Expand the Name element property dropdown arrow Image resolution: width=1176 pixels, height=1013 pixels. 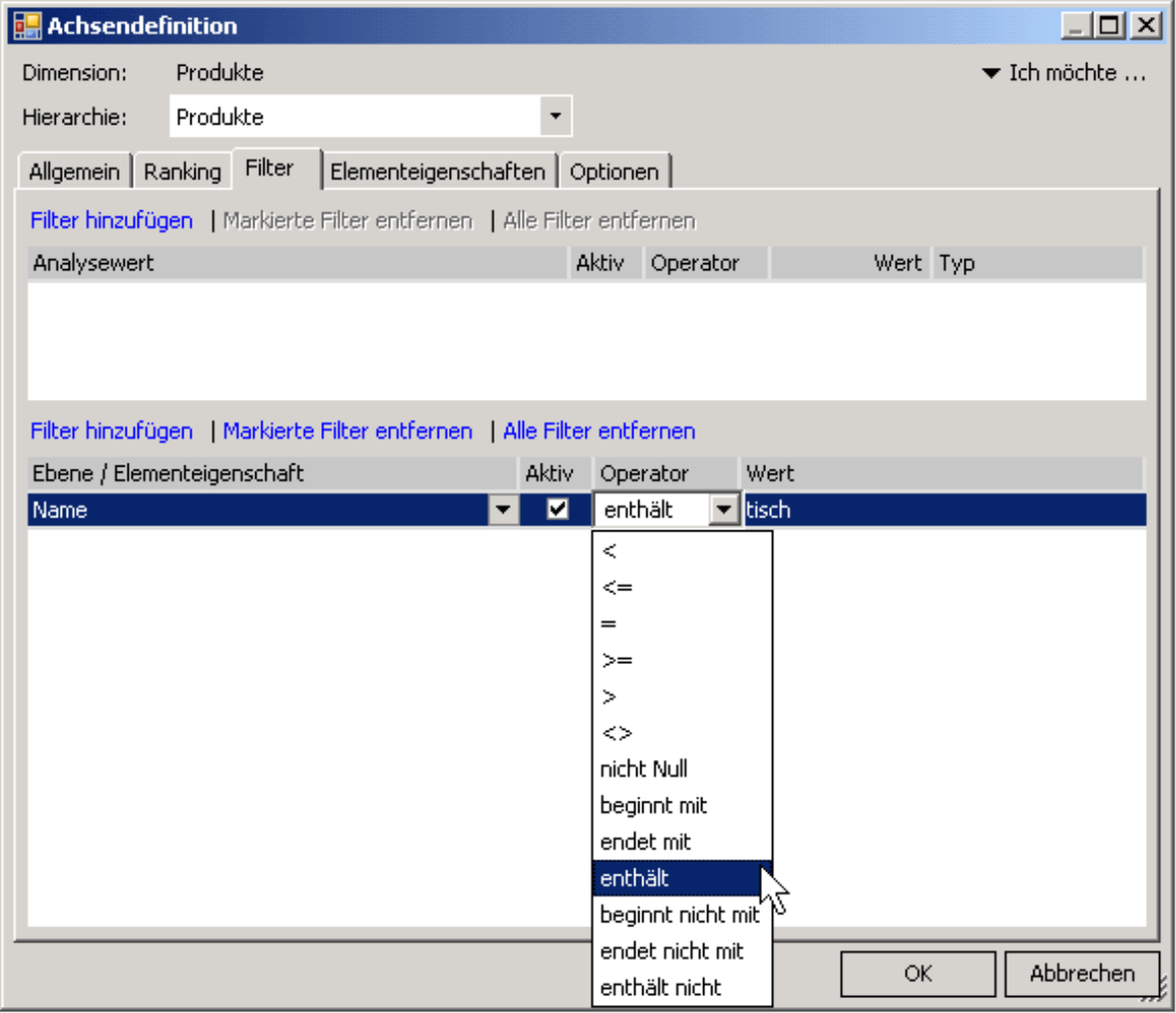click(504, 510)
